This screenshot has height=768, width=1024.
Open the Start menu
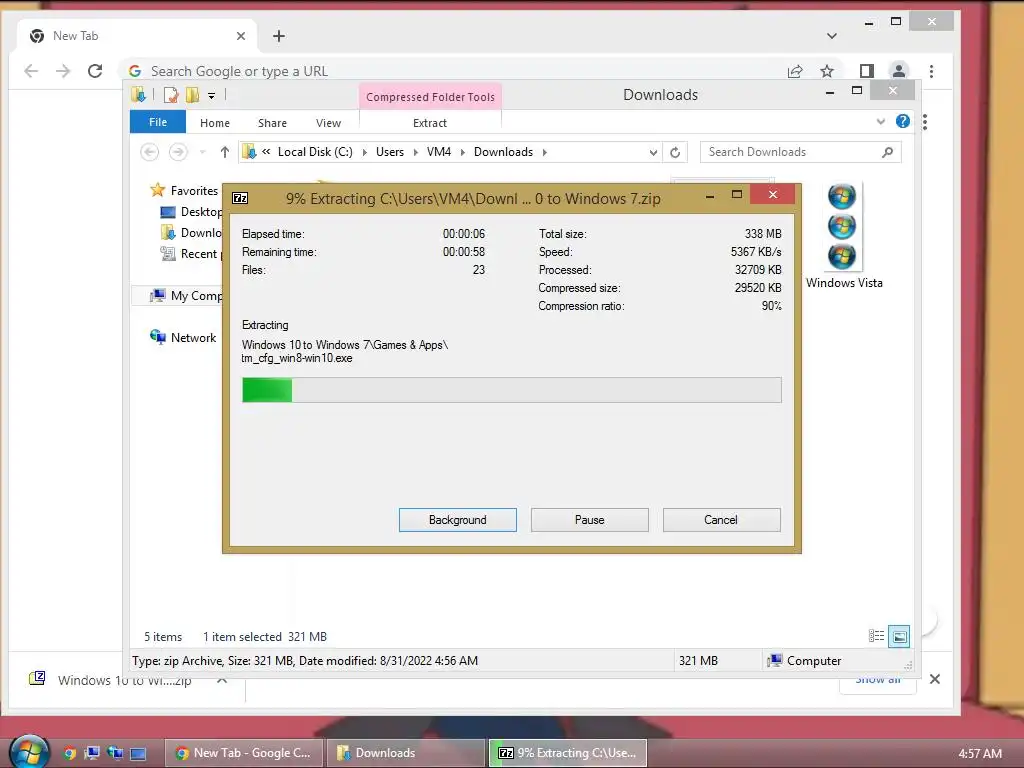29,752
